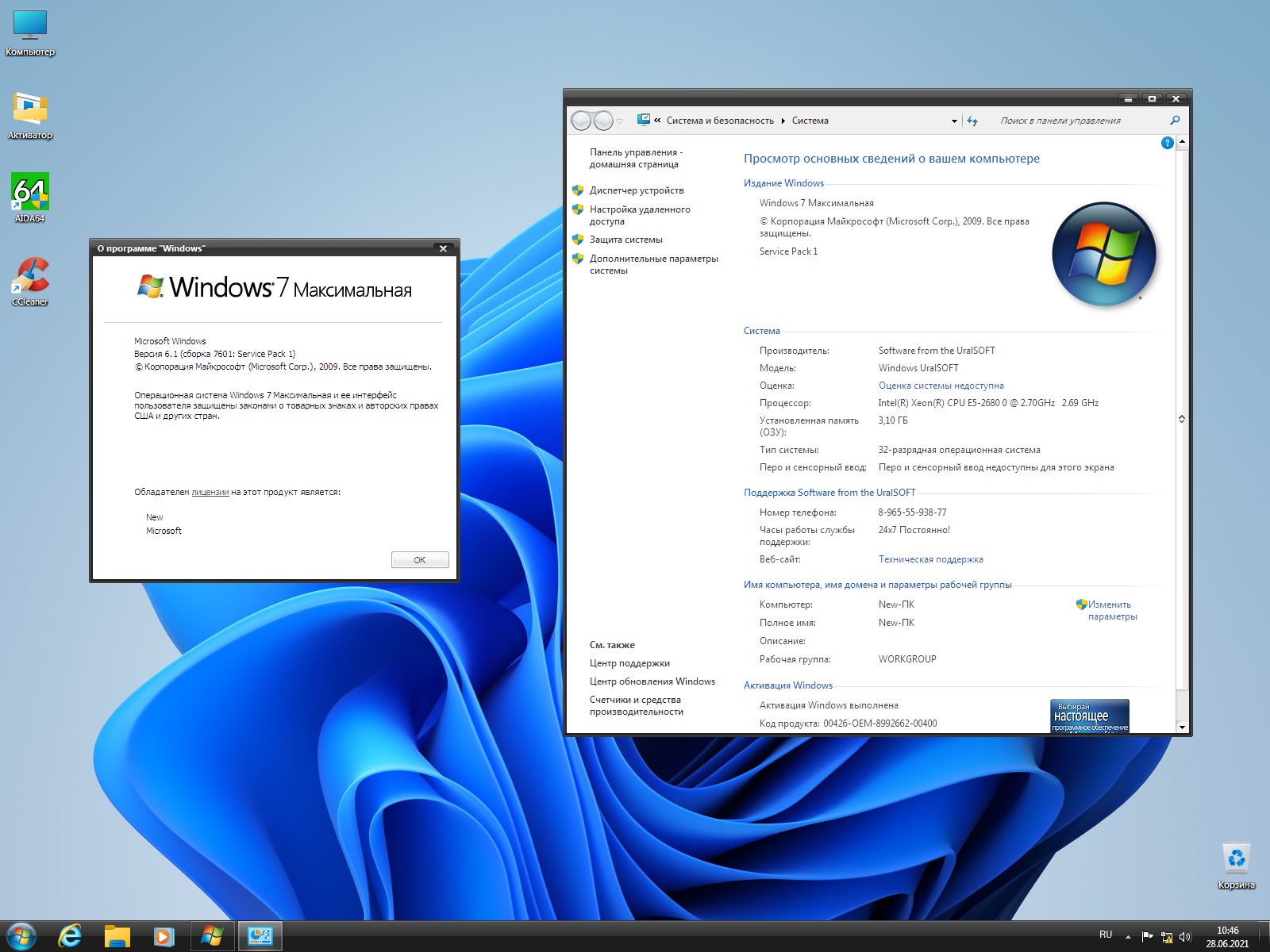The height and width of the screenshot is (952, 1270).
Task: Click the WORKGROUP value
Action: click(x=907, y=659)
